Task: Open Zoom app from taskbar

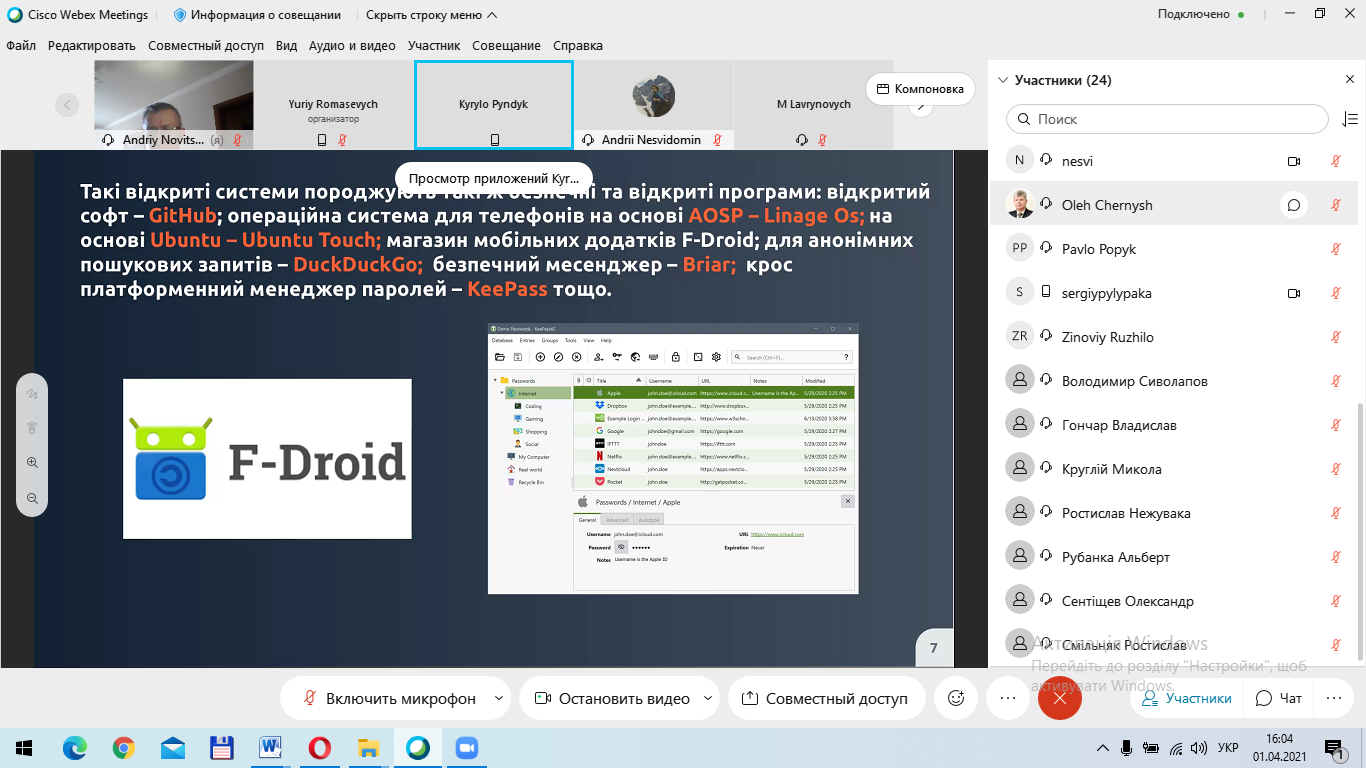Action: pos(467,748)
